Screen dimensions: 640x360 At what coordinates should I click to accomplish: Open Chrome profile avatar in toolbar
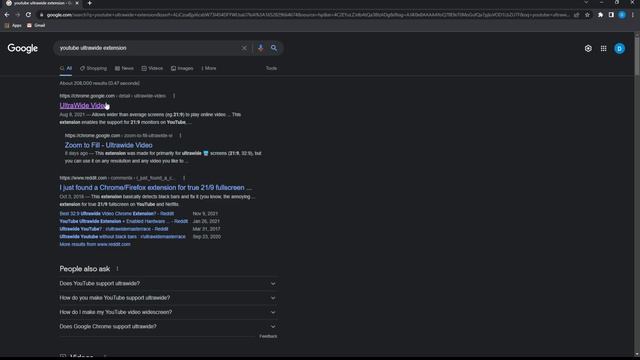[x=622, y=15]
